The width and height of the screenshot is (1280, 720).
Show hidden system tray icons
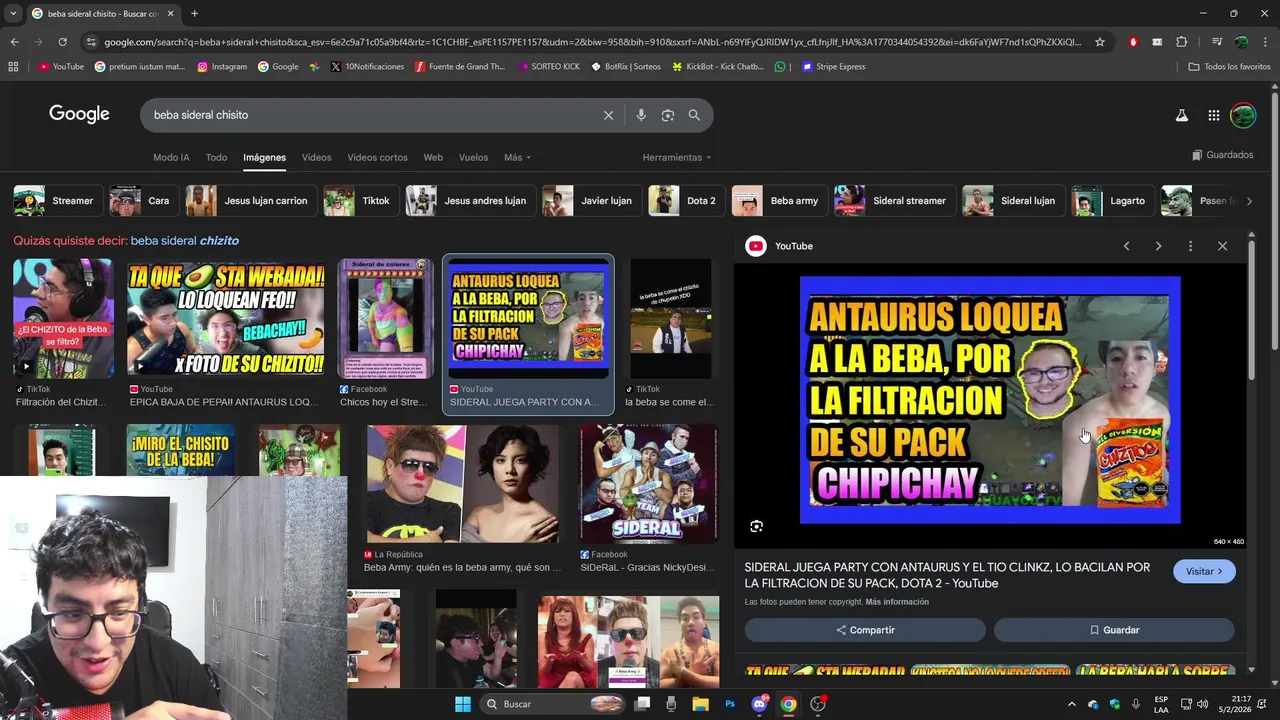tap(1071, 704)
